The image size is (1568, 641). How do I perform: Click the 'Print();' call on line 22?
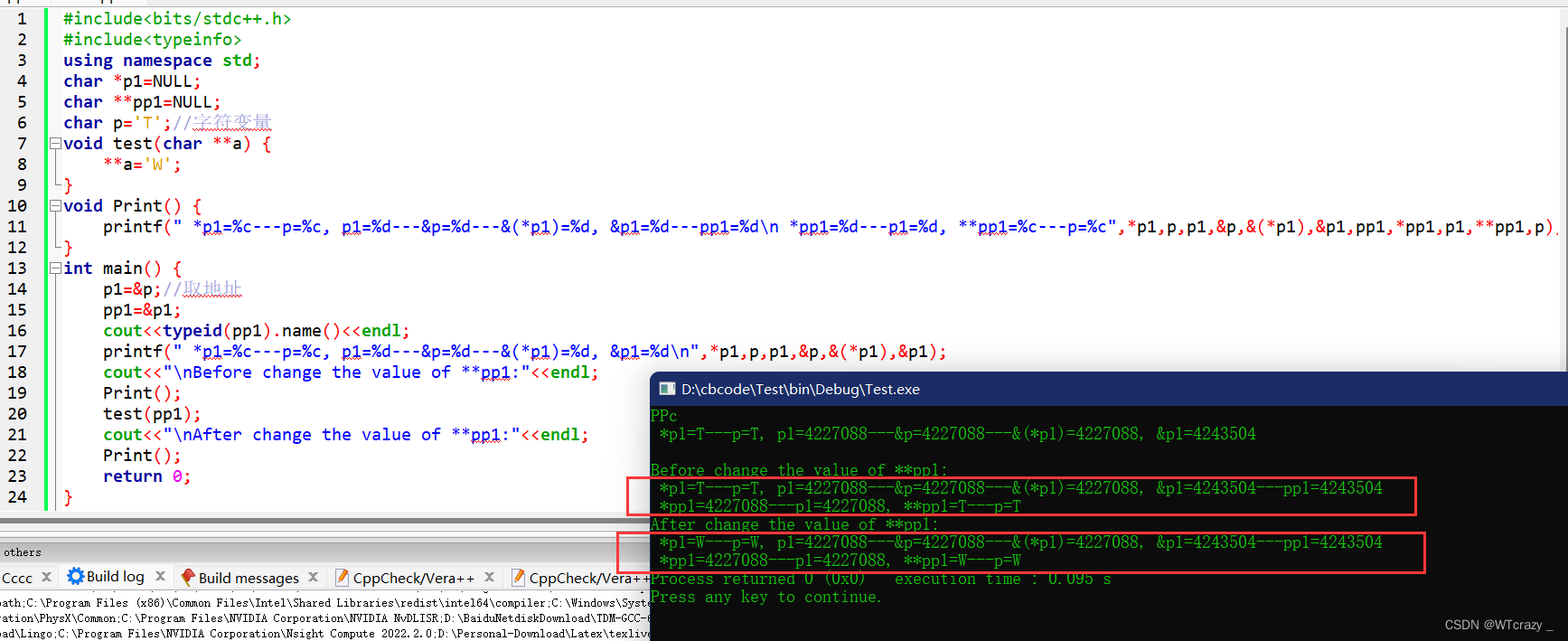pos(142,456)
